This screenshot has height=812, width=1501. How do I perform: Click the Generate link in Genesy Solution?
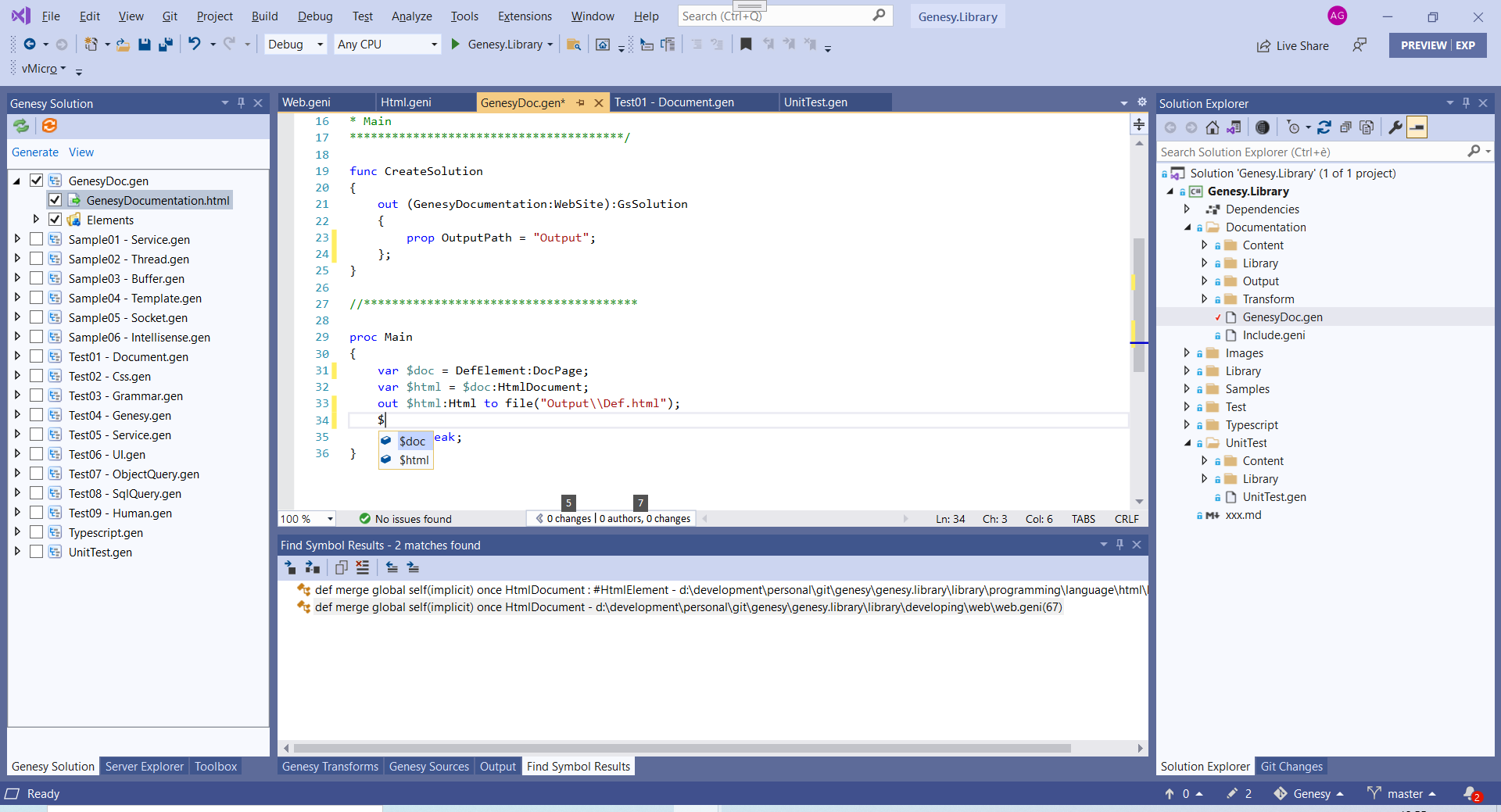[x=35, y=152]
